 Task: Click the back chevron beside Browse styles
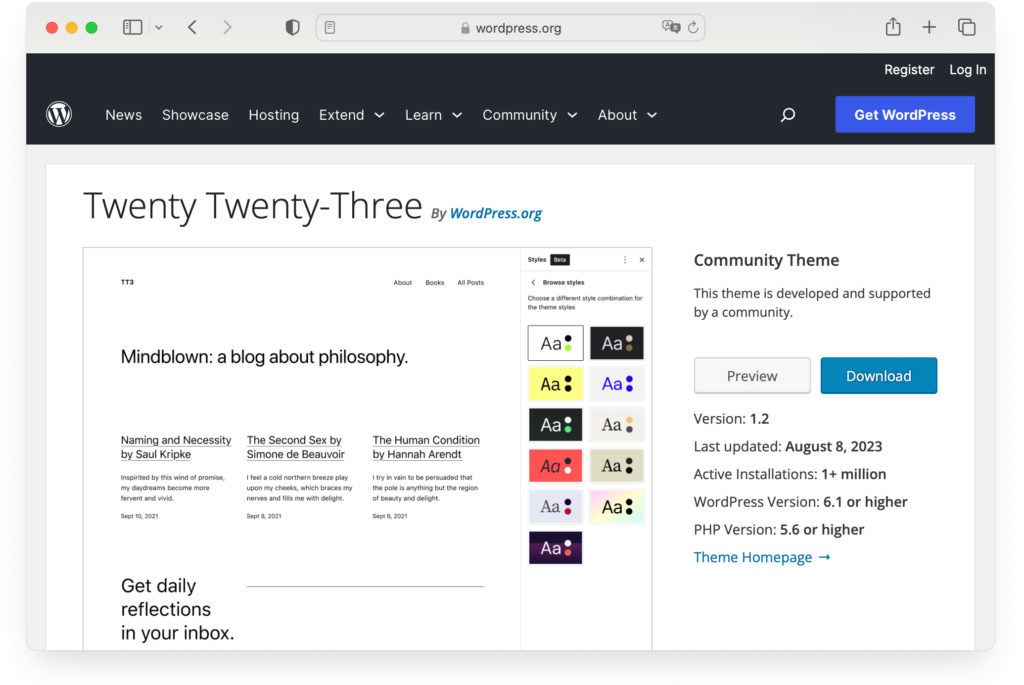[533, 283]
